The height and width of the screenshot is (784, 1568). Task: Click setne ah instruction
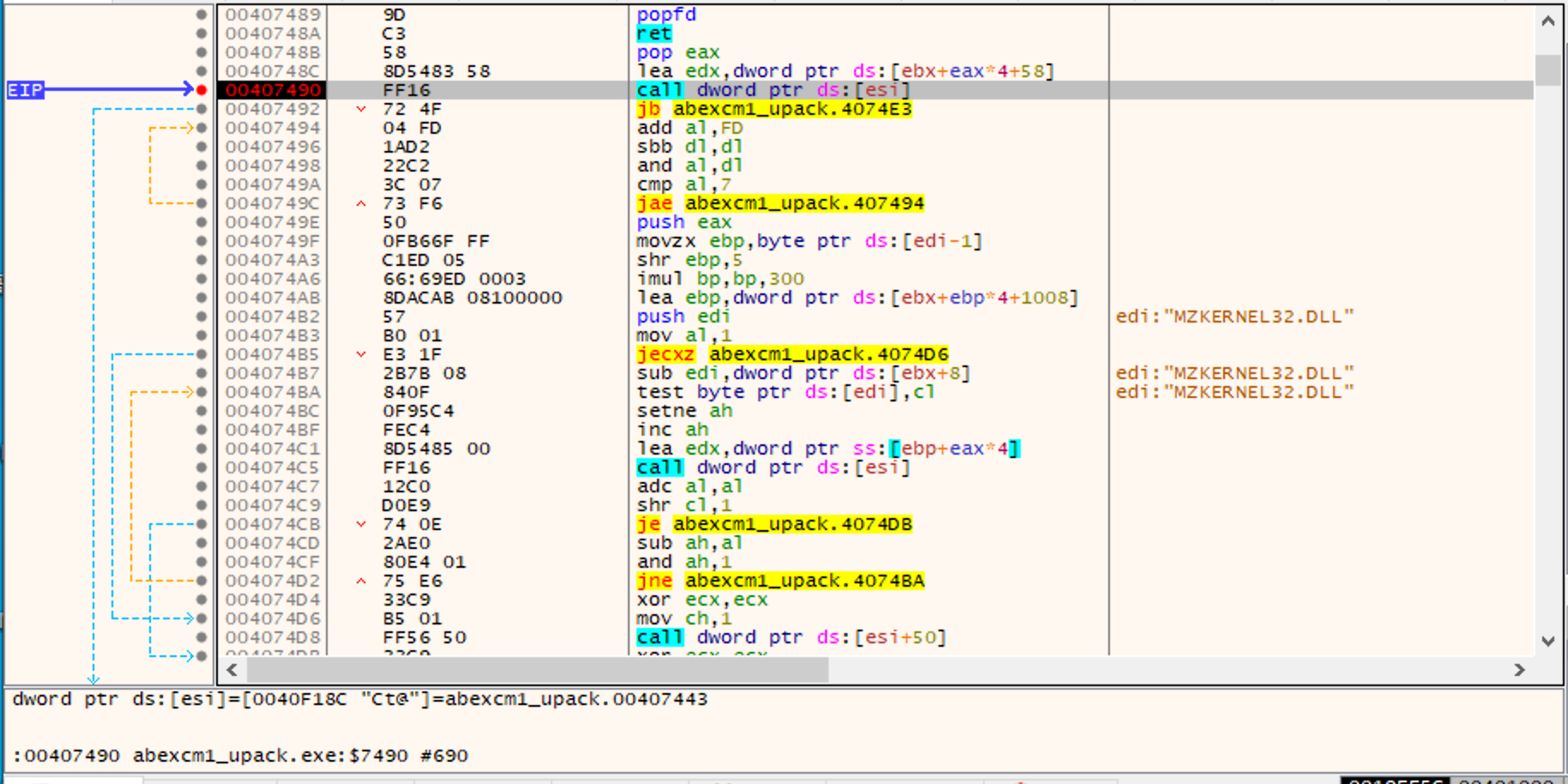pyautogui.click(x=684, y=411)
